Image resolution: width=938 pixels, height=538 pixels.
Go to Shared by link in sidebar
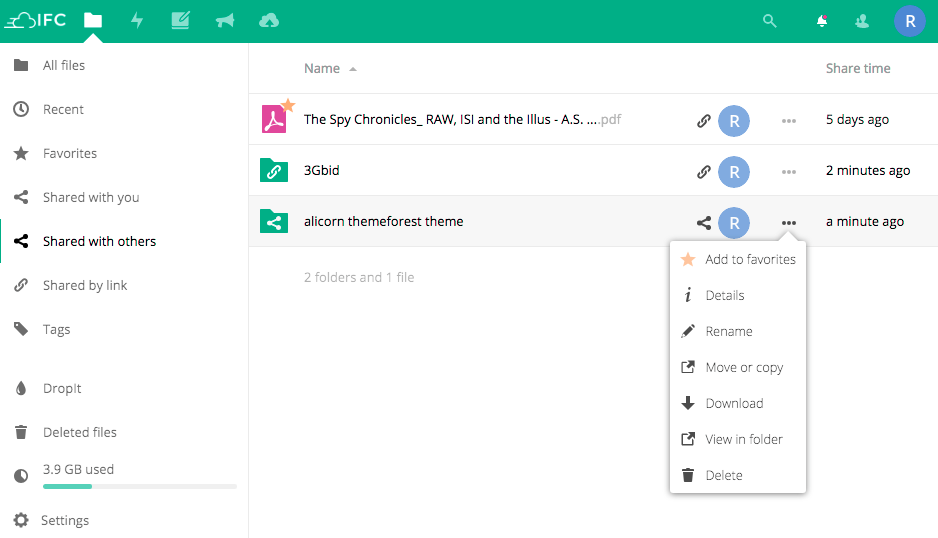85,285
